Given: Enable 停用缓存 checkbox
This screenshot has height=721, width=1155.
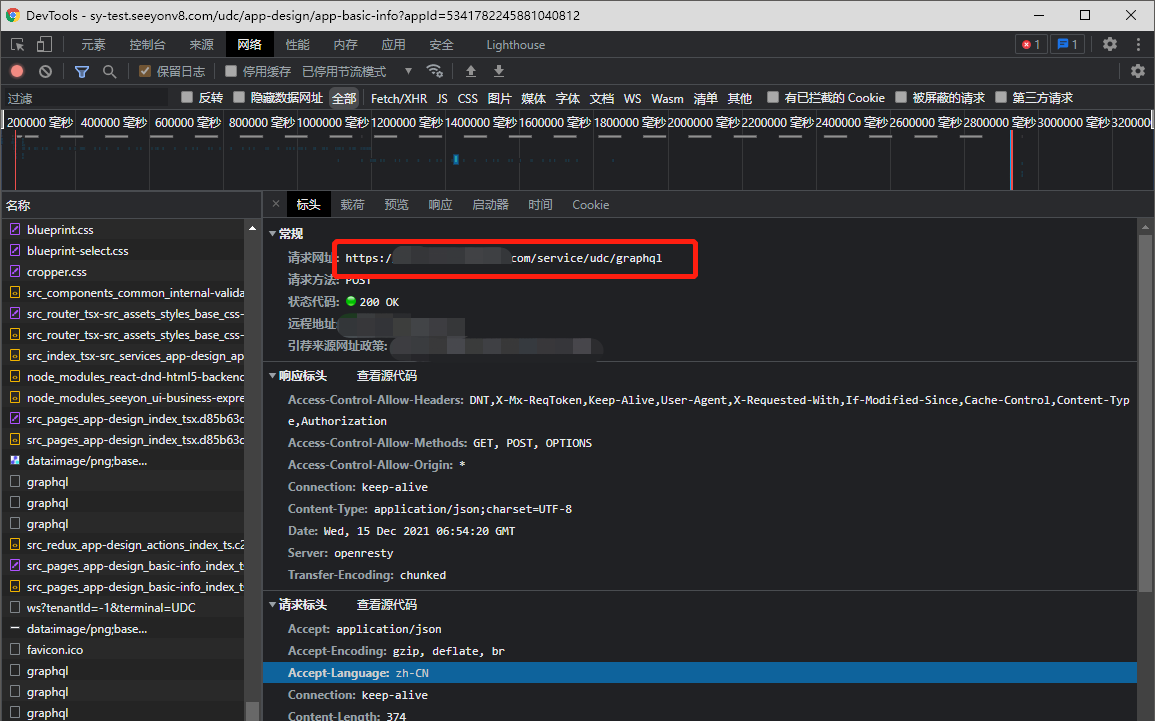Looking at the screenshot, I should point(231,71).
